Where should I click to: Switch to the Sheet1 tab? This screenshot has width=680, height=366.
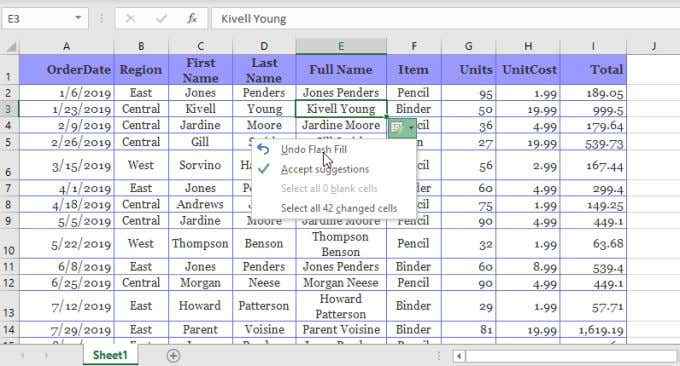[x=110, y=355]
